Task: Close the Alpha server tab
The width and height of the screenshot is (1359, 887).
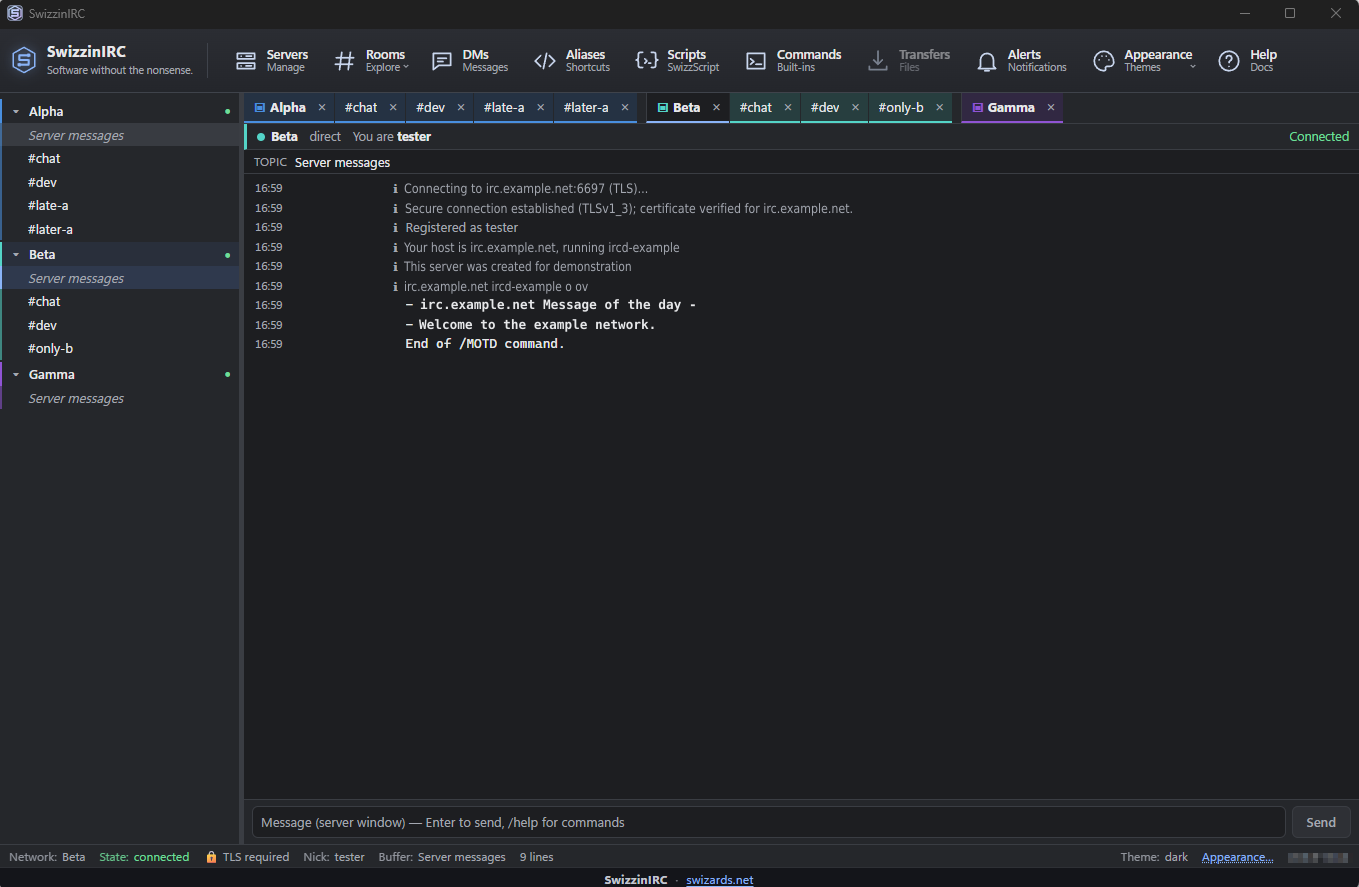Action: (322, 107)
